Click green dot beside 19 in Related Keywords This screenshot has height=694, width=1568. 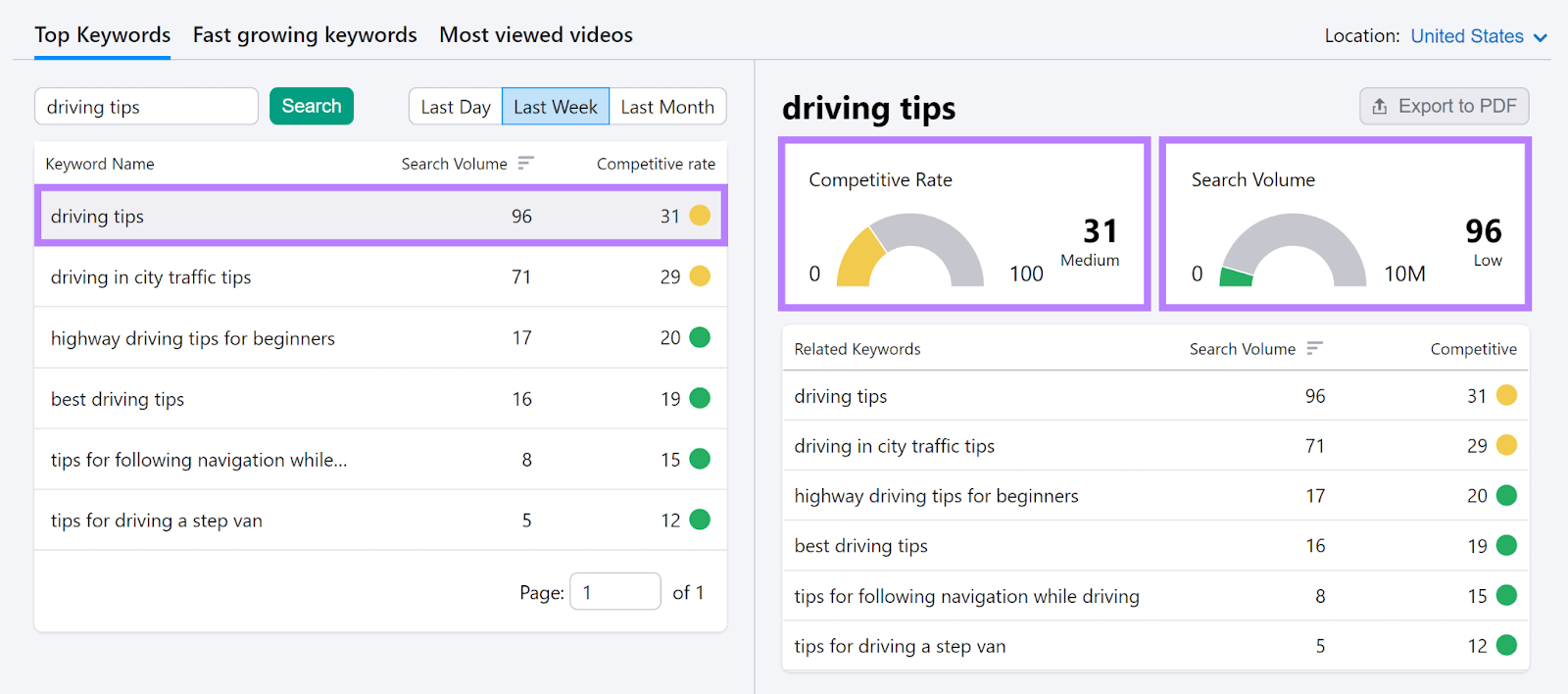pos(1507,545)
